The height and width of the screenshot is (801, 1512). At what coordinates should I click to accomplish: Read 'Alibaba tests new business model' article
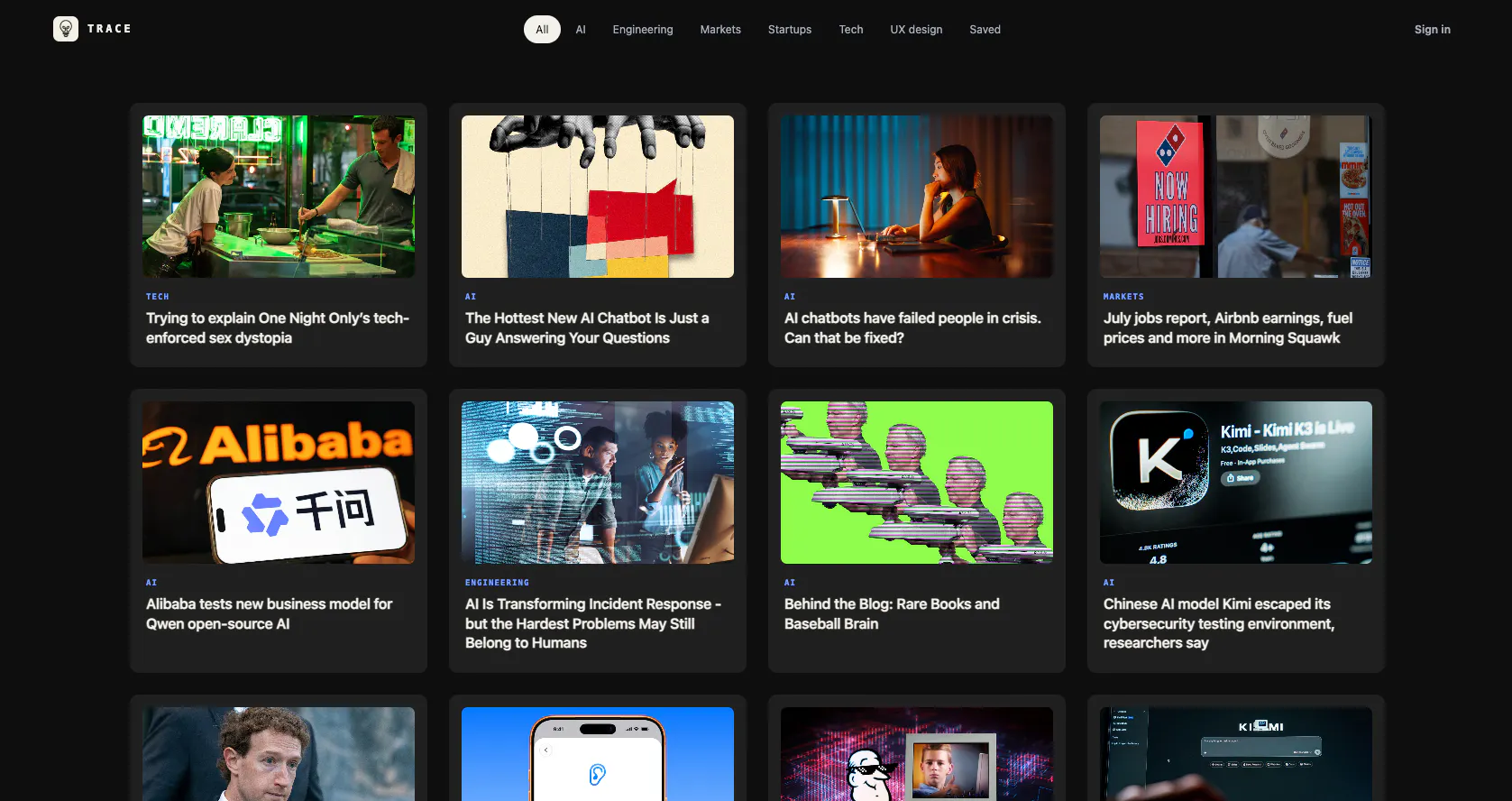pos(269,614)
